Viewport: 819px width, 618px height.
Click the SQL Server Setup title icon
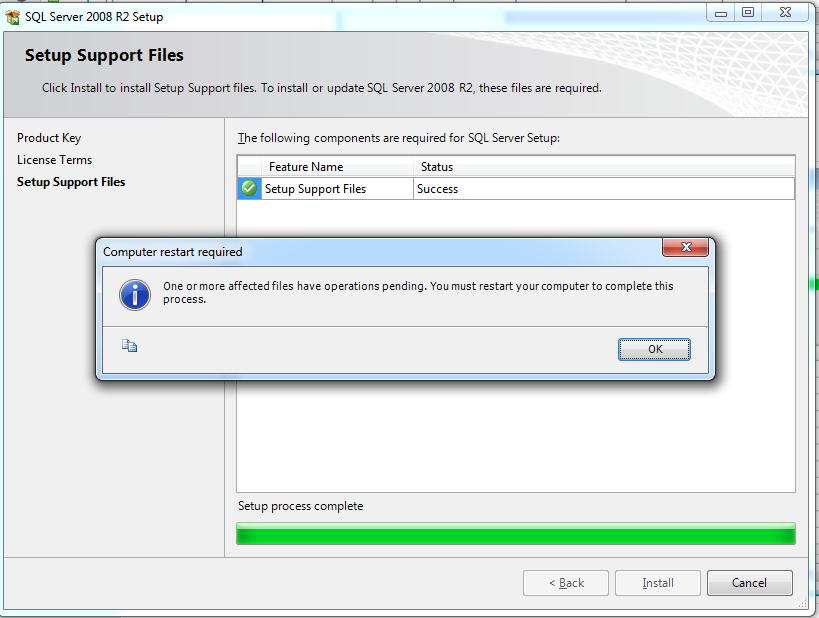[x=12, y=17]
